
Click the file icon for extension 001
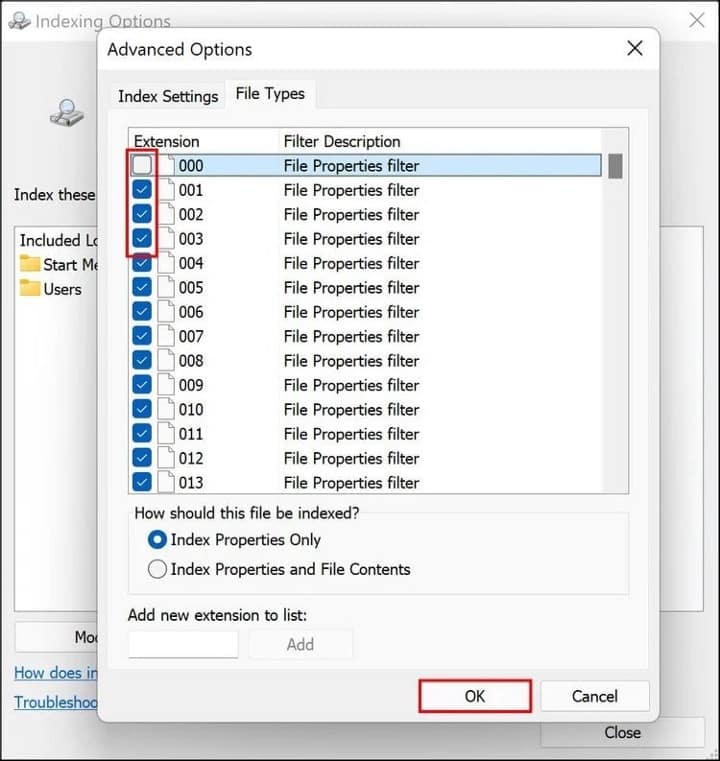click(165, 190)
